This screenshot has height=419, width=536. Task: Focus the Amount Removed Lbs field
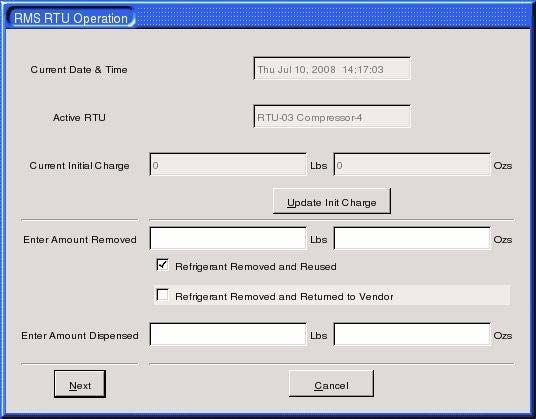[x=228, y=238]
